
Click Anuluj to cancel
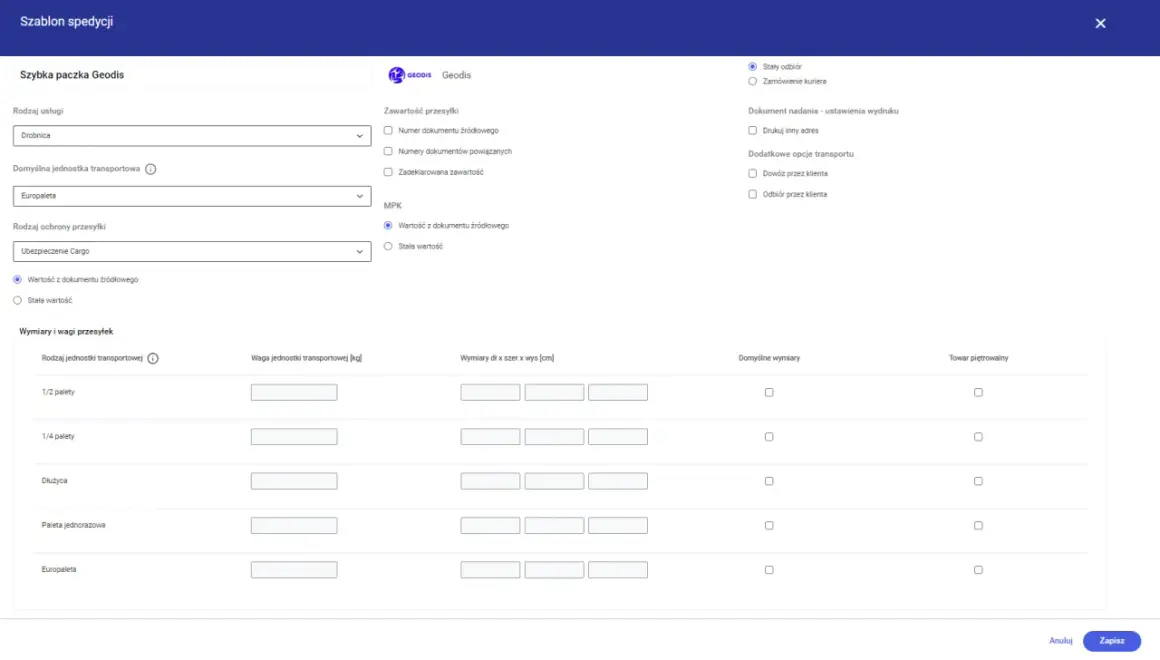coord(1060,641)
